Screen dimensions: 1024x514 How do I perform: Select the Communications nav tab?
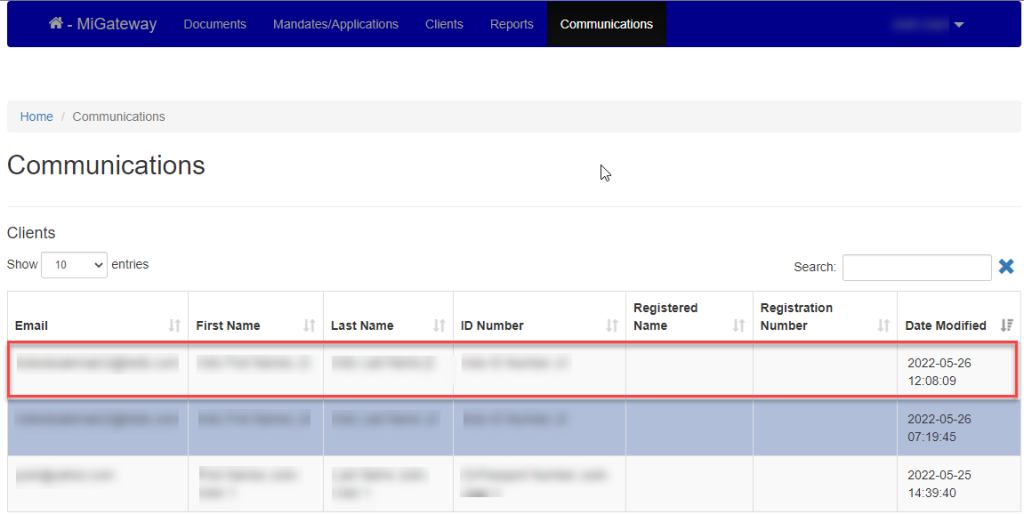(x=606, y=24)
